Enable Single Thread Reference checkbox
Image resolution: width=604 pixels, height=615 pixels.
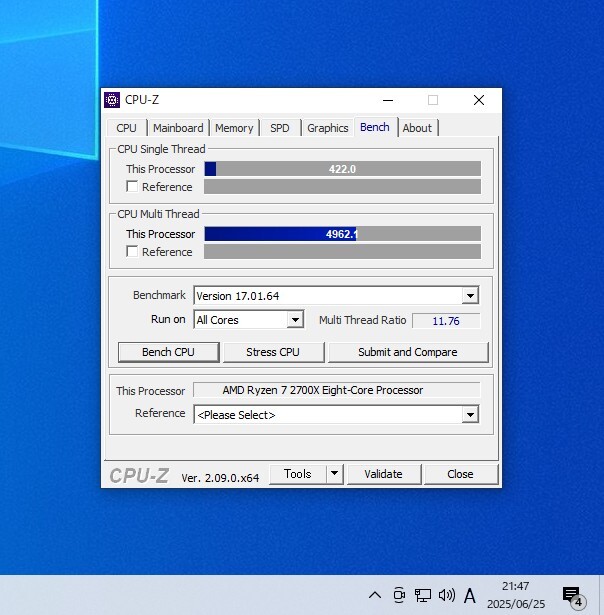[132, 186]
